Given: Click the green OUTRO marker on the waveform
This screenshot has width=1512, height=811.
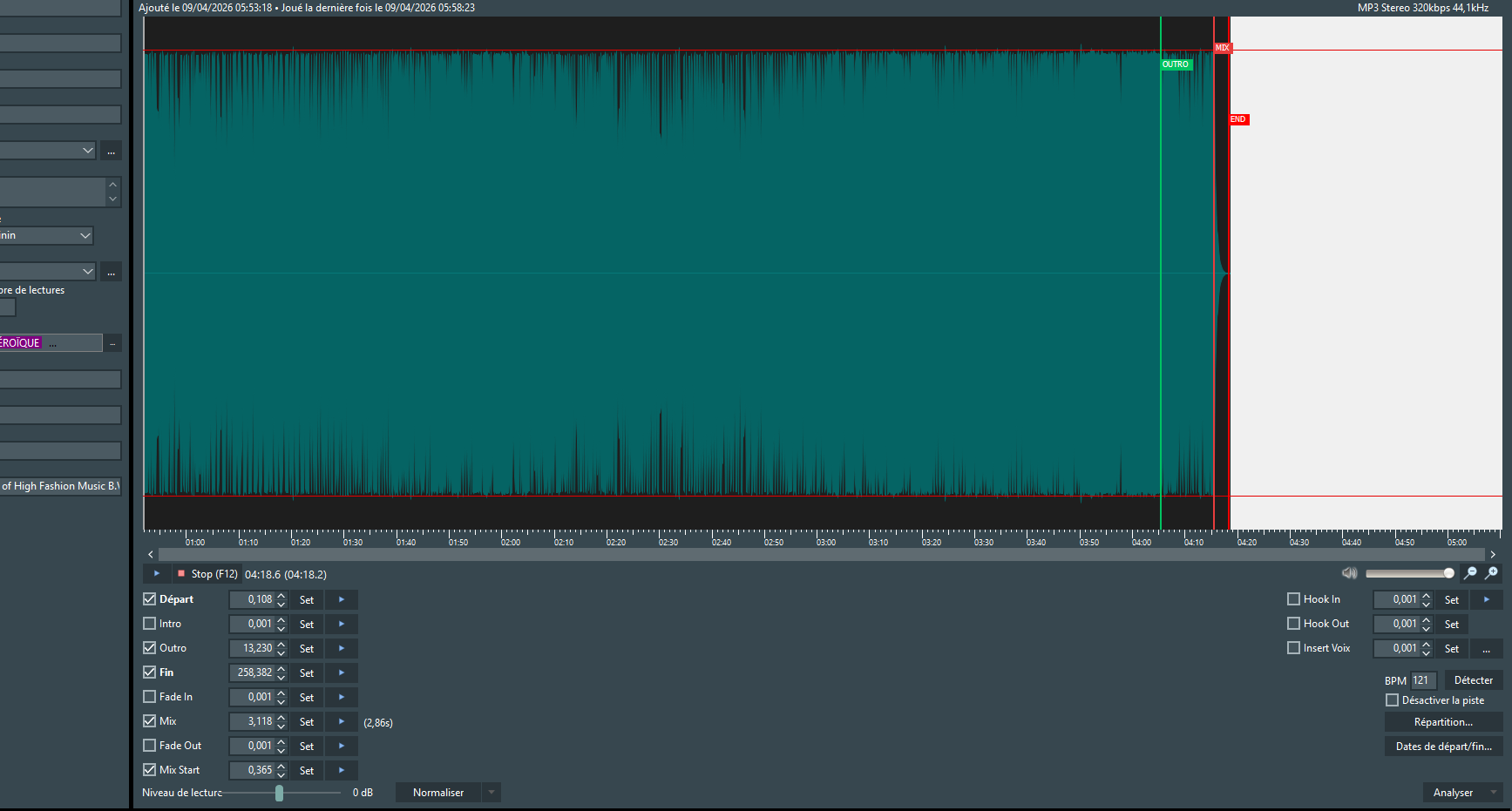Looking at the screenshot, I should [x=1176, y=64].
